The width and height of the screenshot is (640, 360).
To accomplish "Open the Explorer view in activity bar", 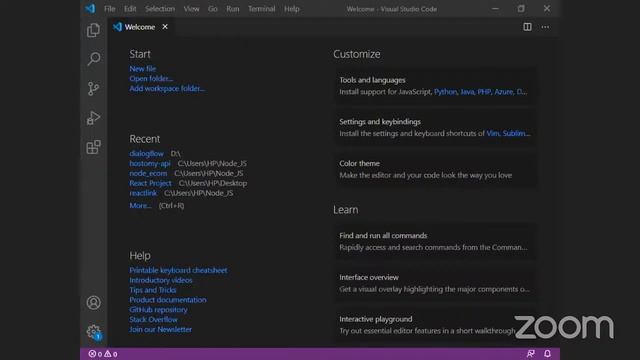I will click(x=93, y=30).
